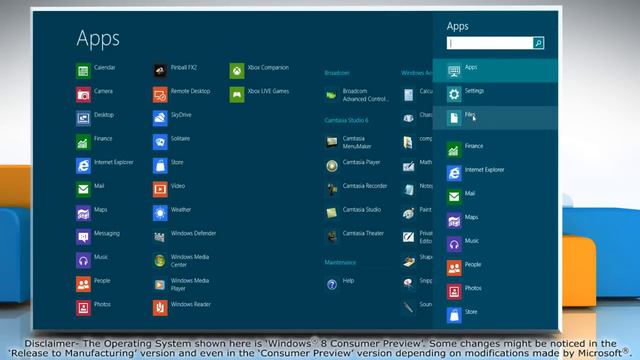Launch the Windows Media Player icon

coord(160,284)
